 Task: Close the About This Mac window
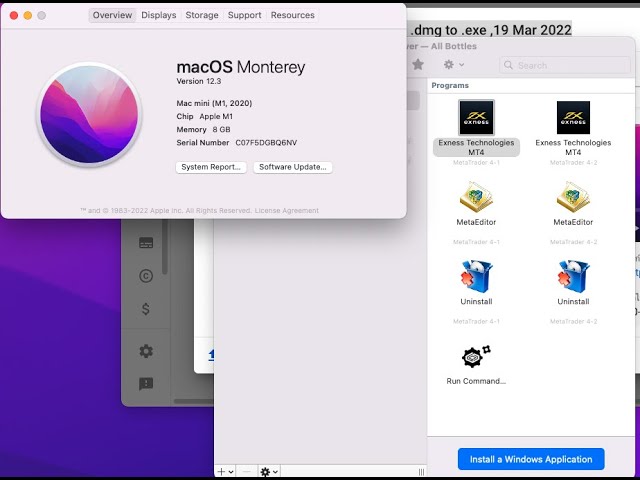[x=13, y=16]
